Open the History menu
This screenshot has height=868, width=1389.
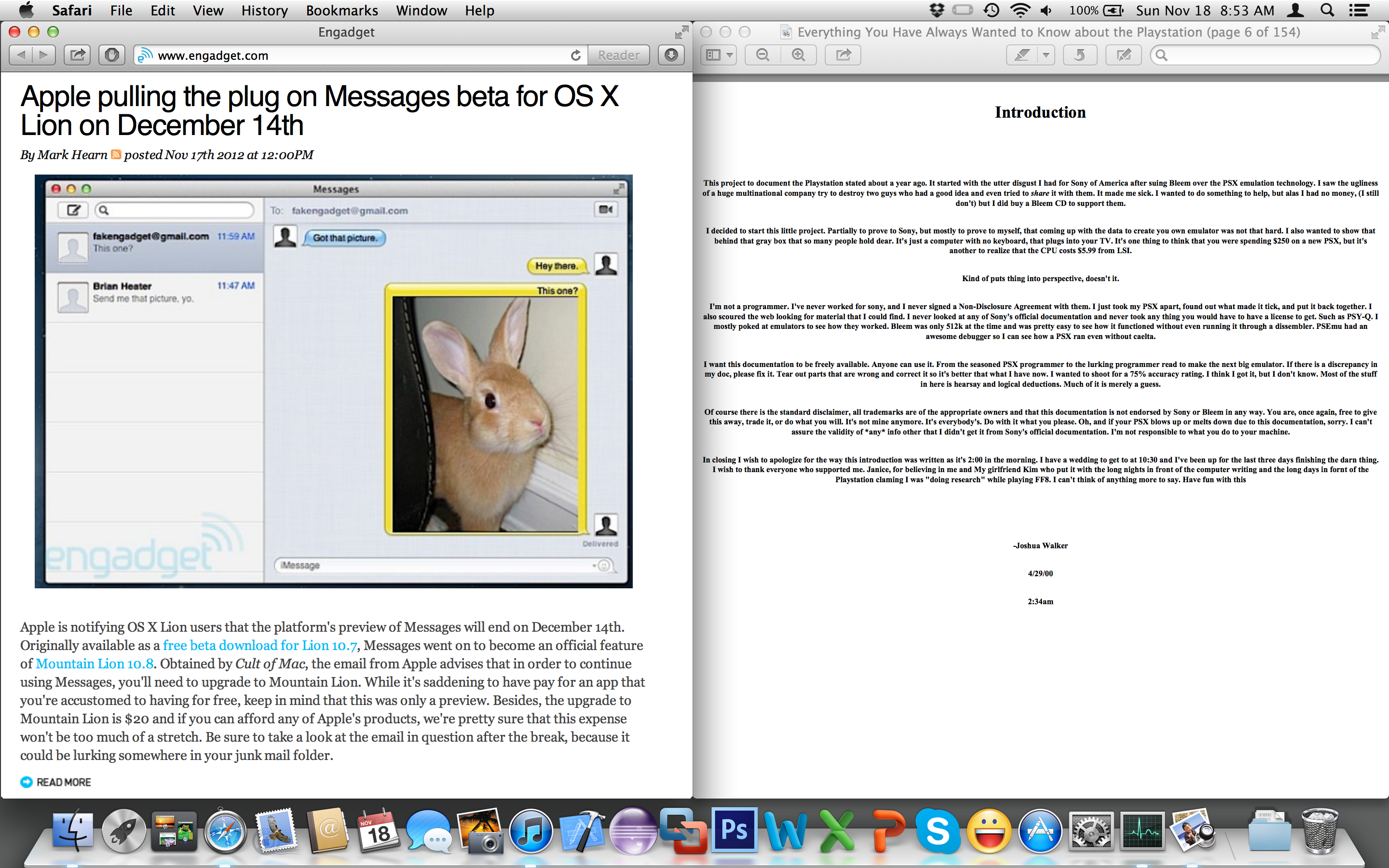264,10
